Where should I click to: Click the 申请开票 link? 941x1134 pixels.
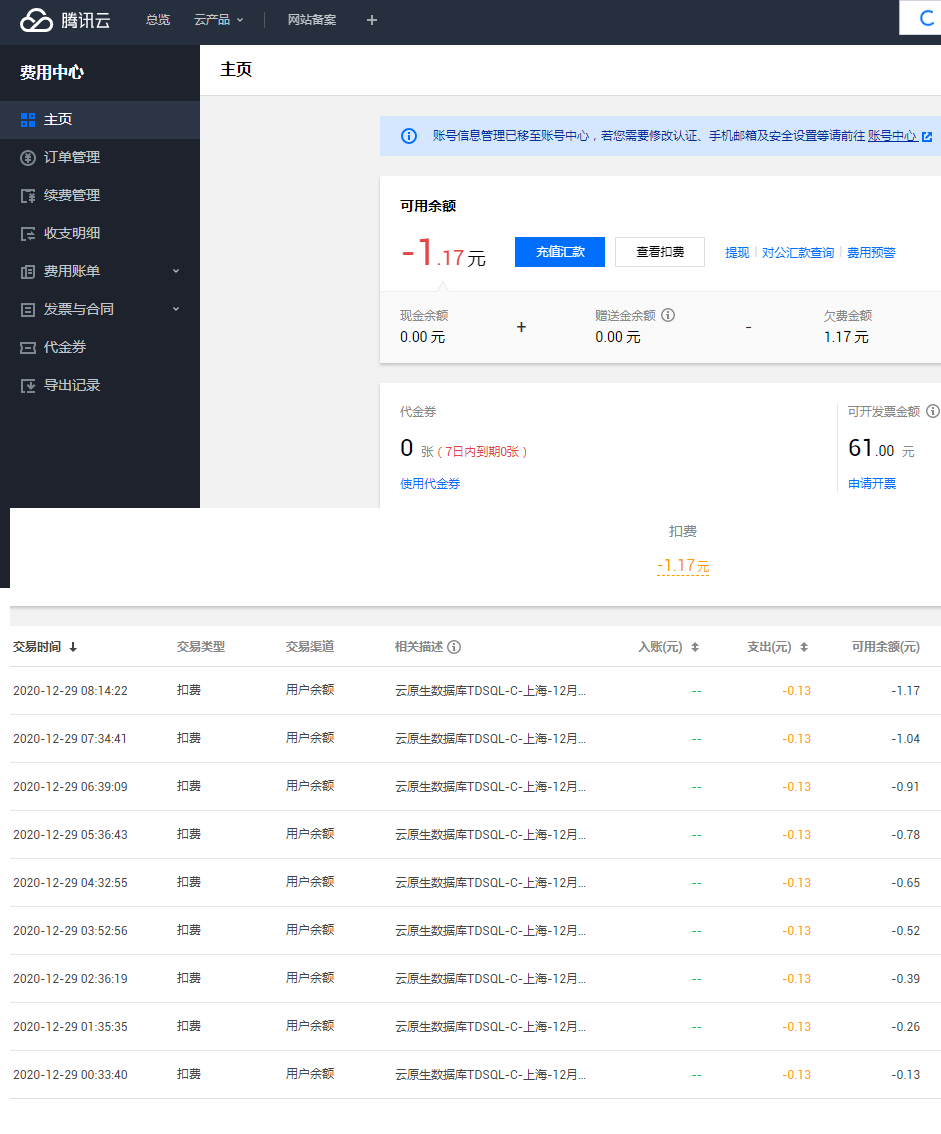tap(872, 484)
